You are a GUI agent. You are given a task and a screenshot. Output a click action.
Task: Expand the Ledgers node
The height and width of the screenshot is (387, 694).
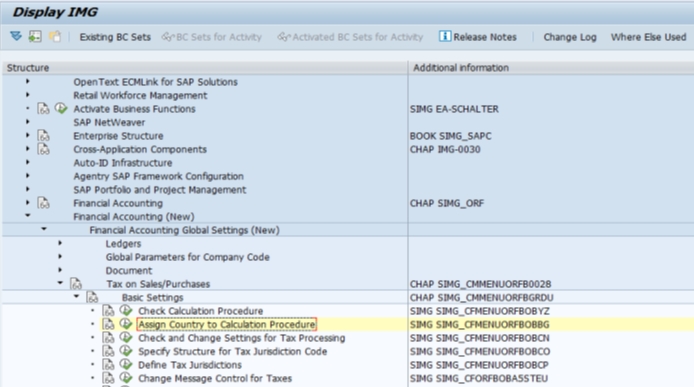60,243
